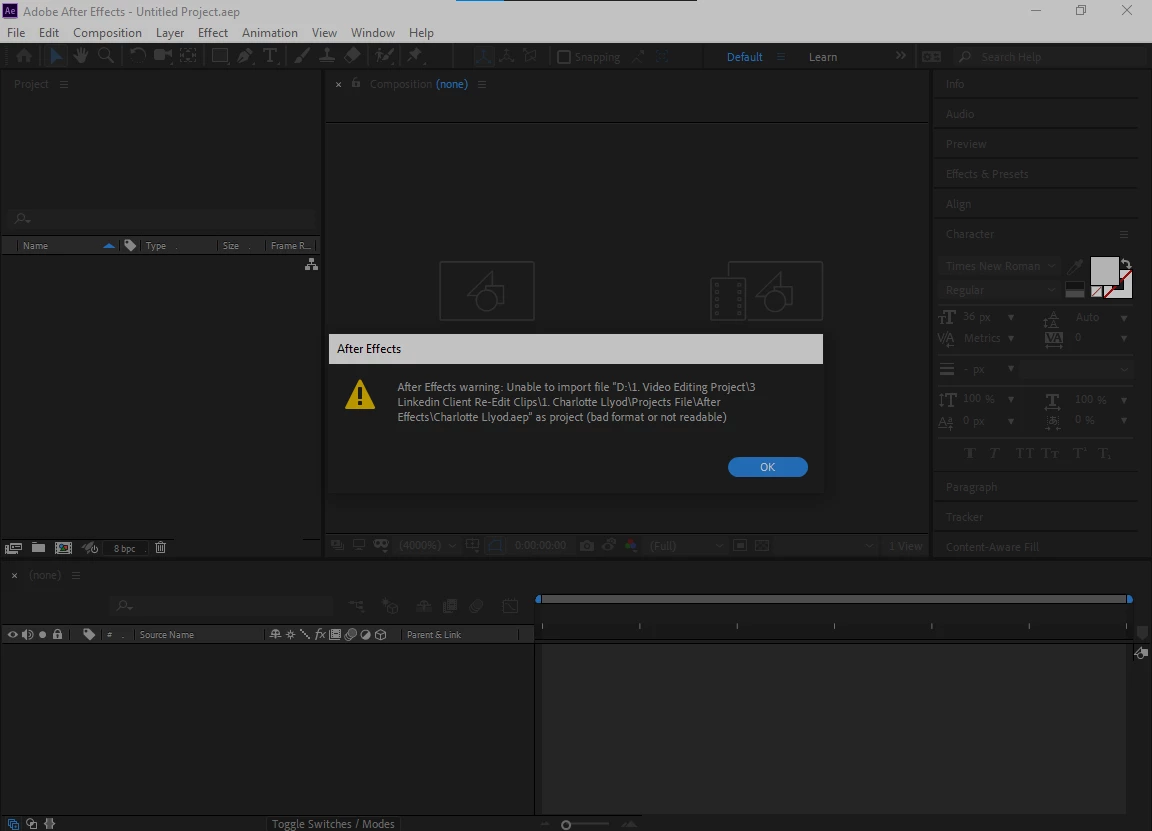Toggle the 3D layer cube switch header

click(381, 634)
